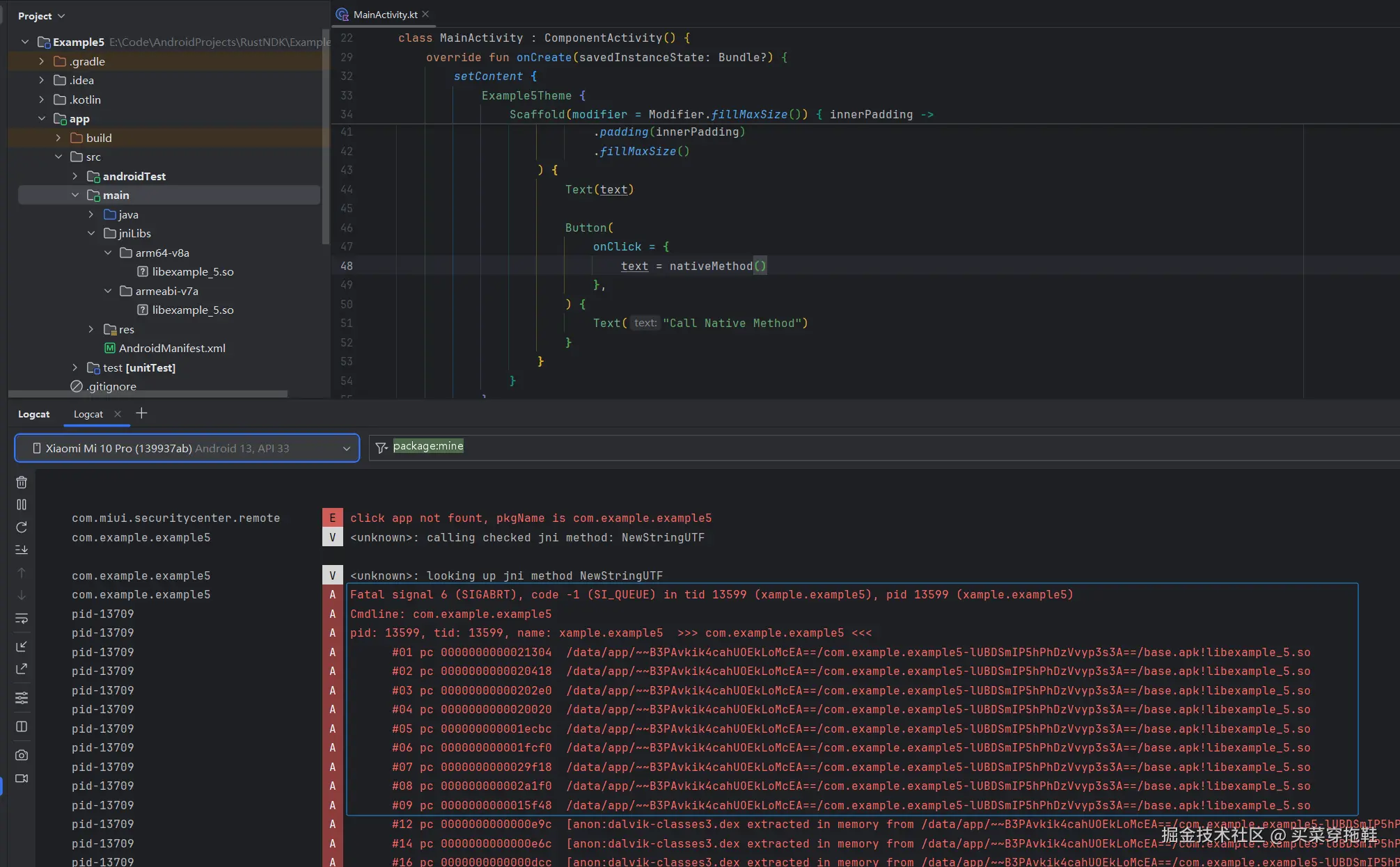The image size is (1400, 867).
Task: Clear Logcat with the trash icon
Action: [22, 482]
